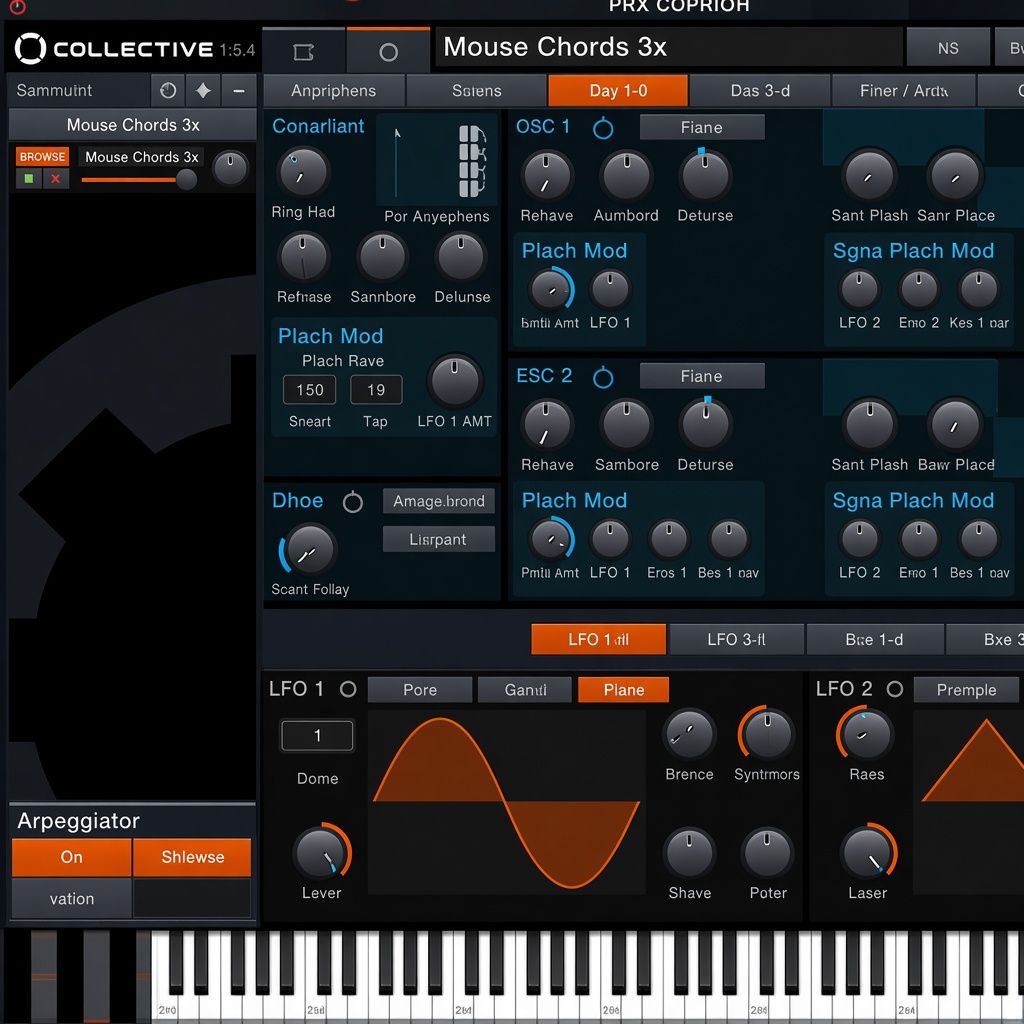
Task: Click the Brence knob in LFO 1
Action: pyautogui.click(x=688, y=735)
